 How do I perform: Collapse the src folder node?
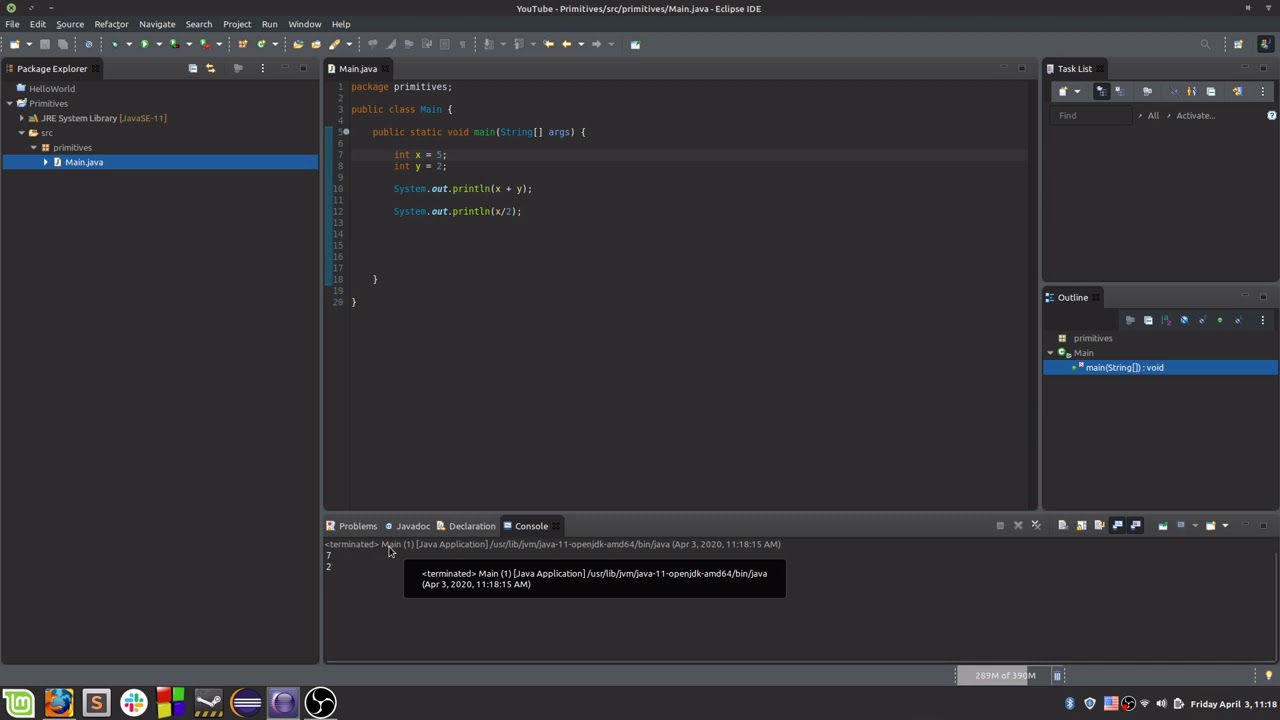point(21,133)
